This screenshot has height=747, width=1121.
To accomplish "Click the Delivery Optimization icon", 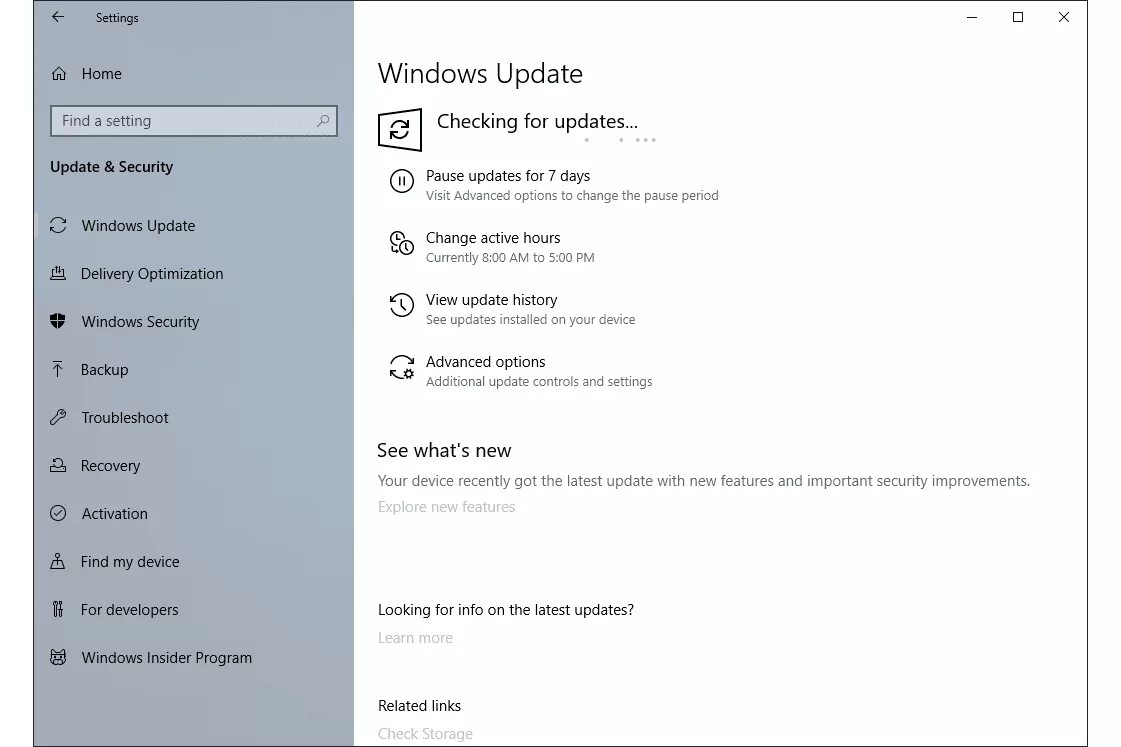I will coord(58,273).
